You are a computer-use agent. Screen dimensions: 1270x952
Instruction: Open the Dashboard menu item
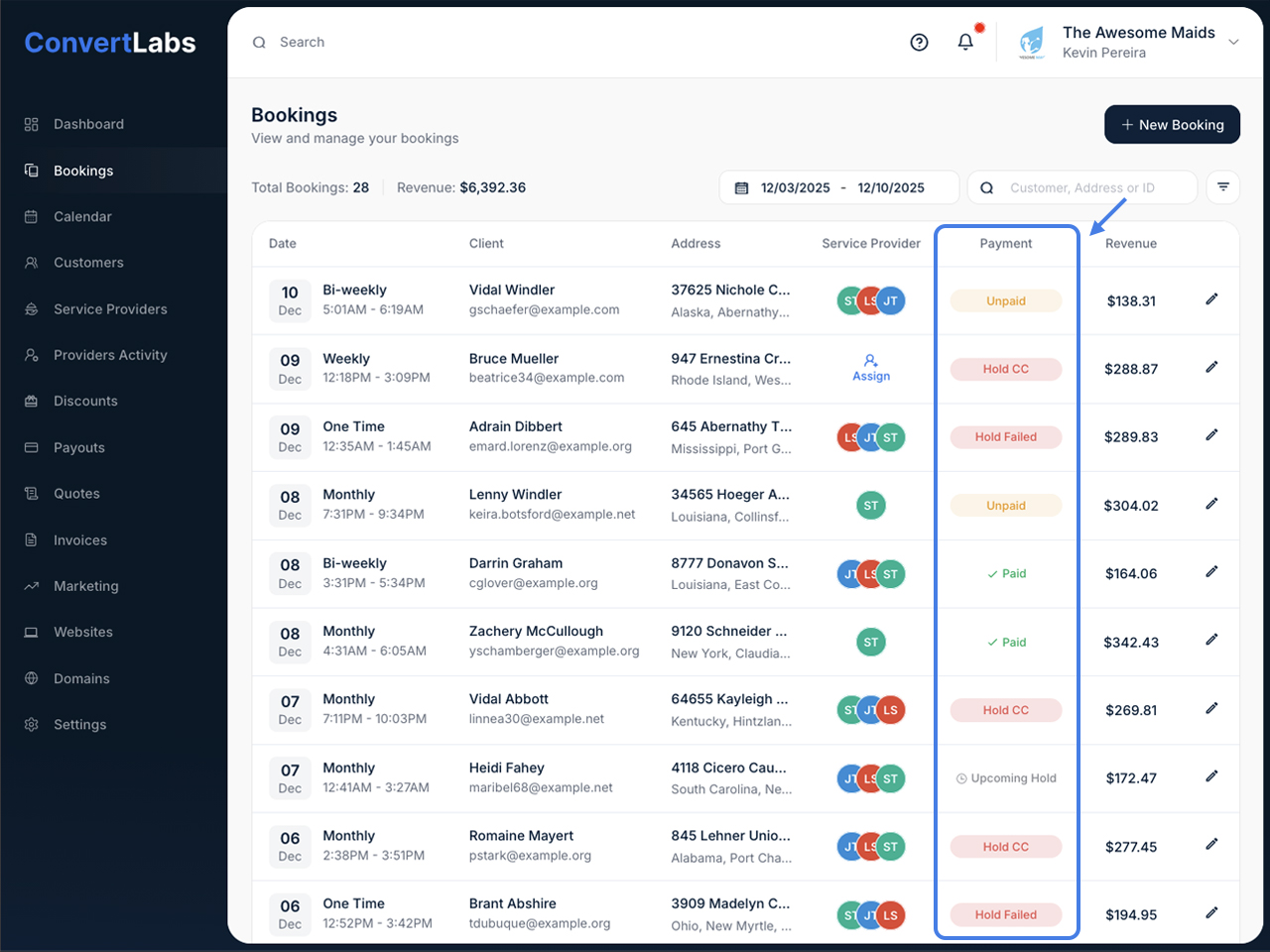pyautogui.click(x=88, y=125)
